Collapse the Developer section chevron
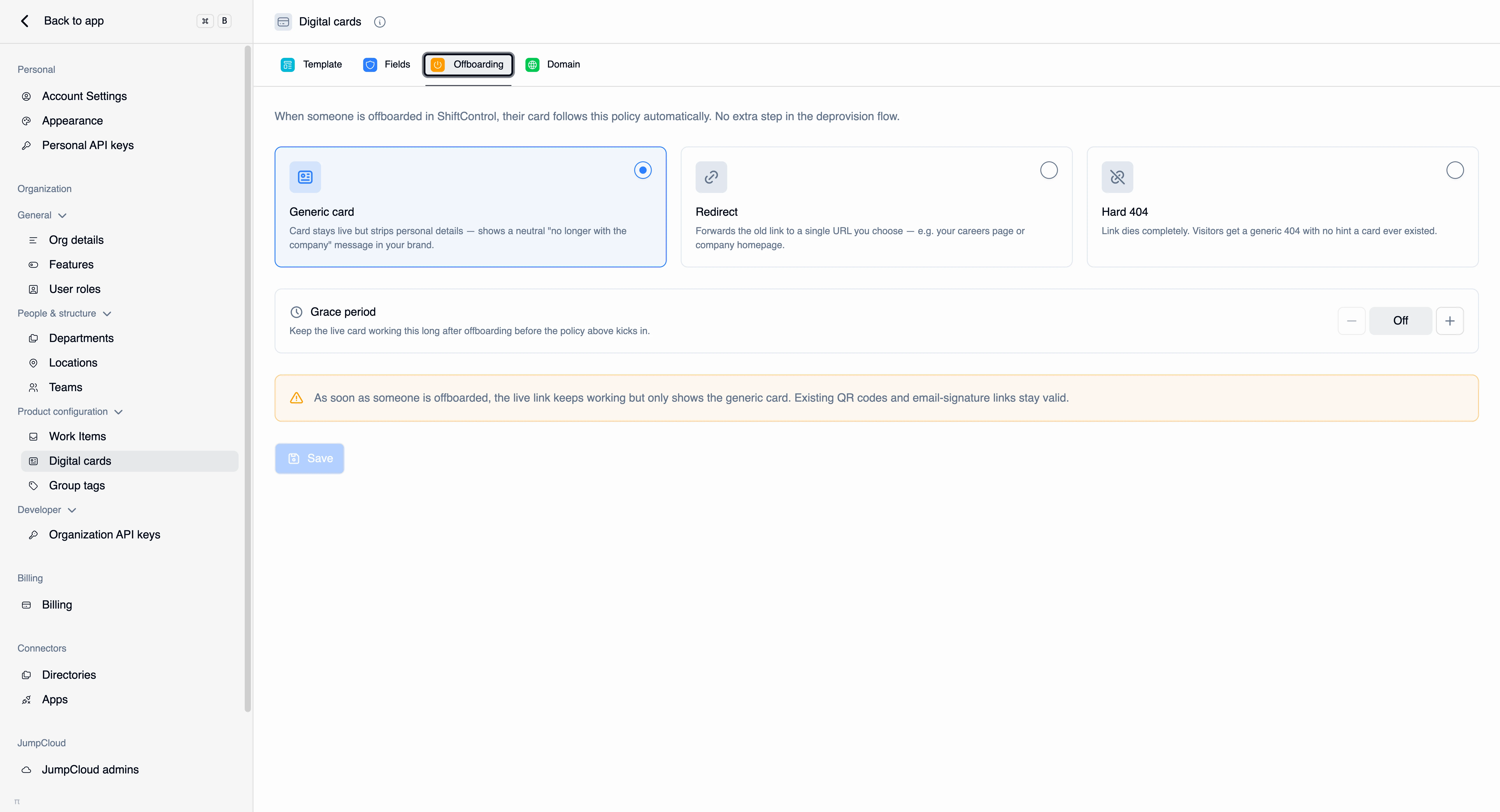Viewport: 1500px width, 812px height. tap(72, 511)
